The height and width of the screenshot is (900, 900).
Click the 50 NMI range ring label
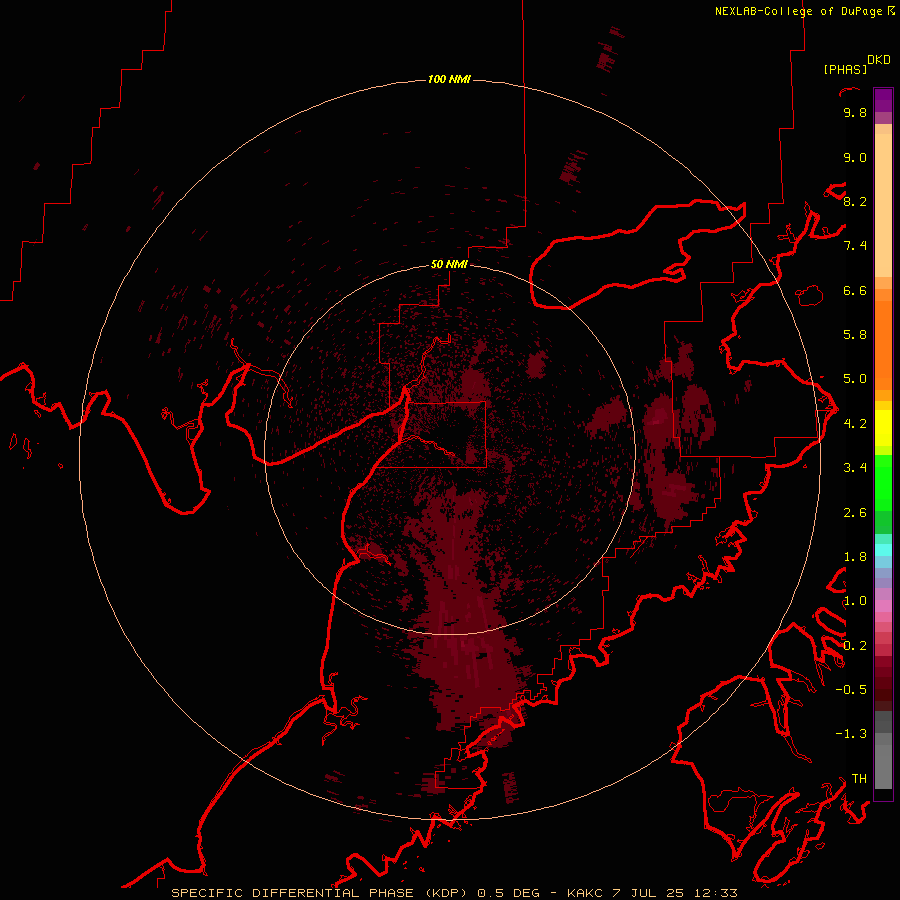(449, 264)
